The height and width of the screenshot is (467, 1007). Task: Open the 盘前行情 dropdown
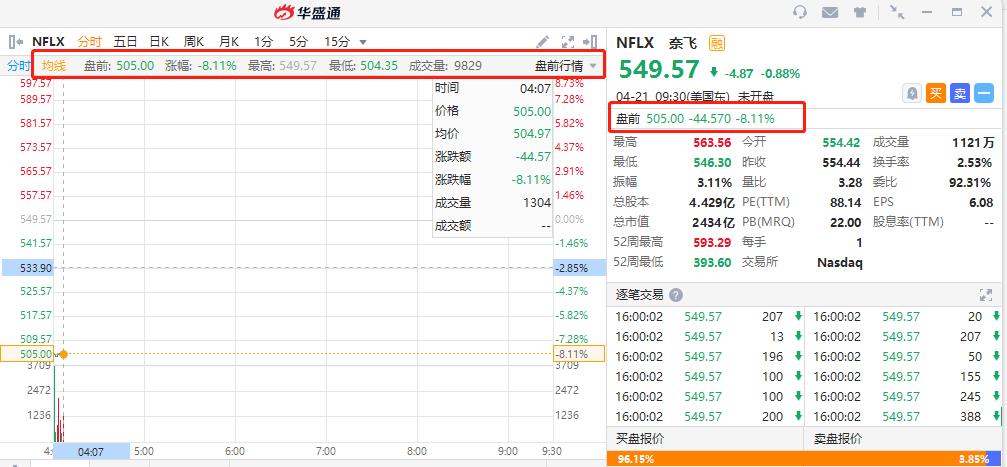tap(565, 66)
